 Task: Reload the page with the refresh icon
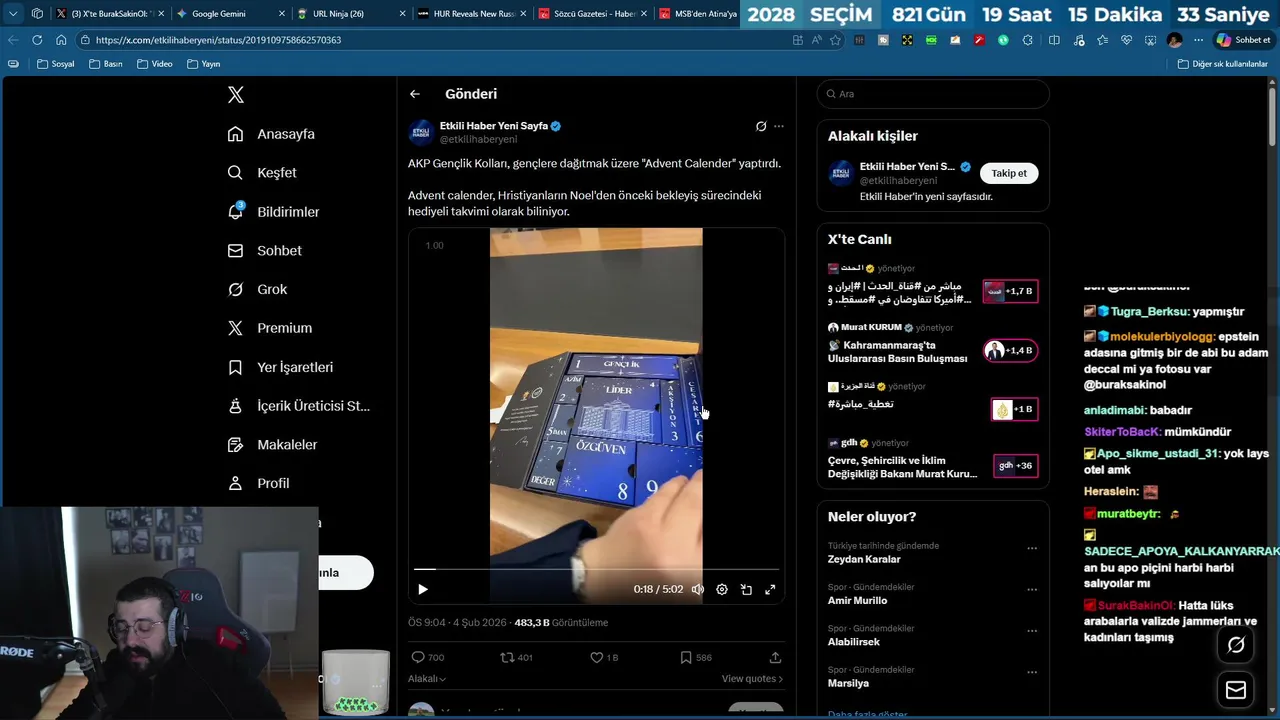pyautogui.click(x=37, y=40)
